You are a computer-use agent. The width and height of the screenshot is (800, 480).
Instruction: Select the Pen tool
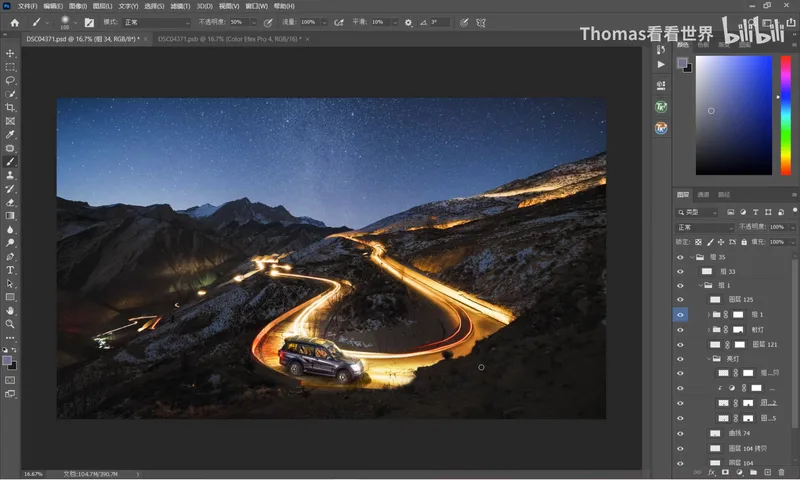tap(10, 257)
